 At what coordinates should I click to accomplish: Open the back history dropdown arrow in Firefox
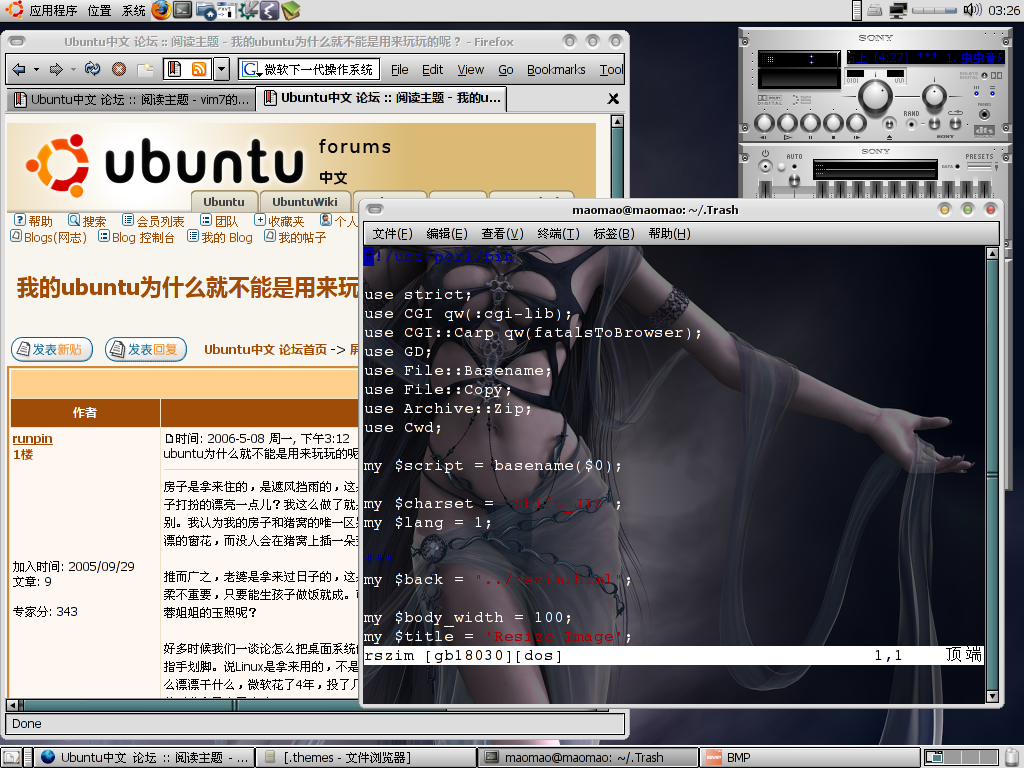[37, 69]
